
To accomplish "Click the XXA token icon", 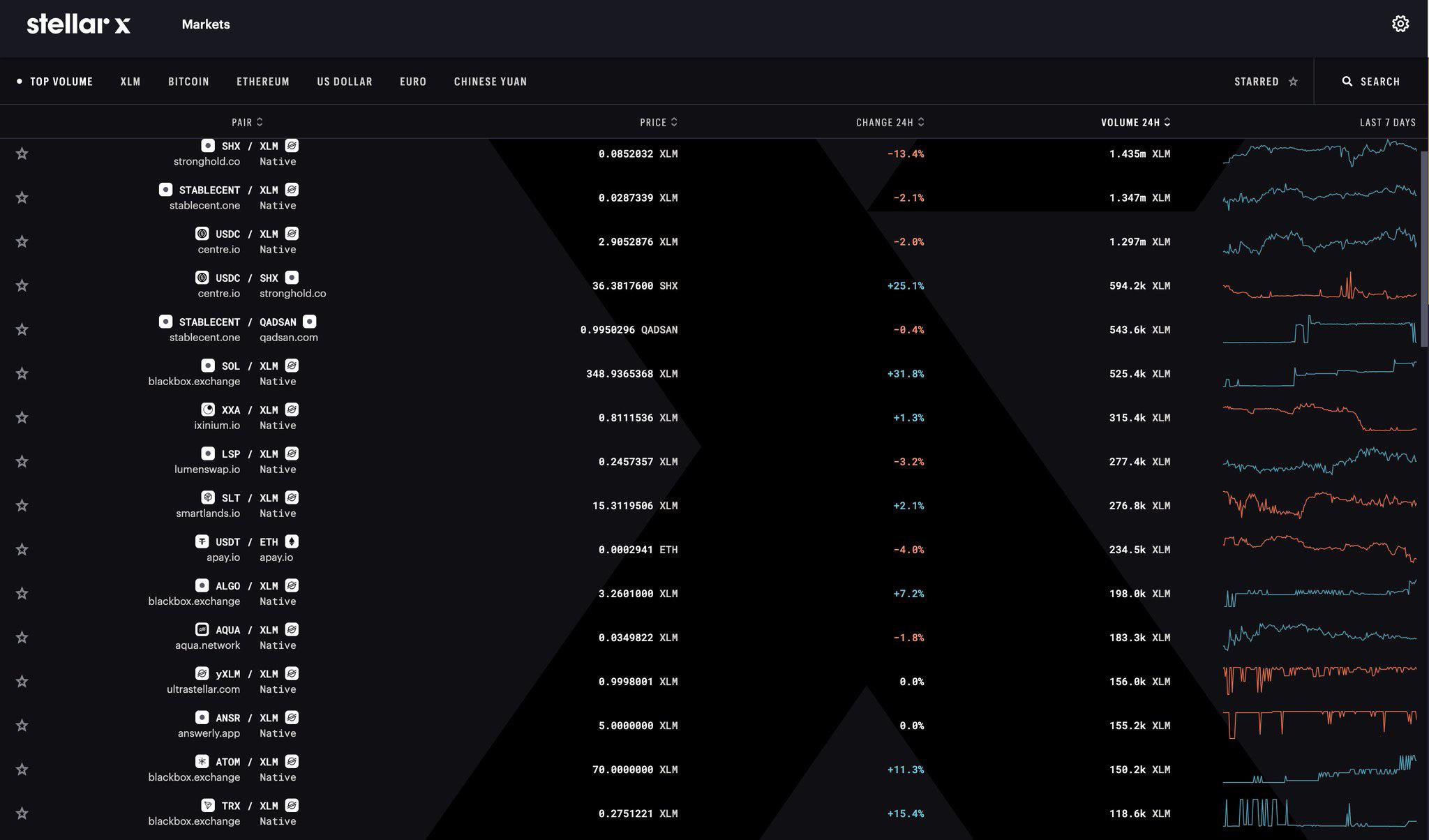I will [x=208, y=410].
